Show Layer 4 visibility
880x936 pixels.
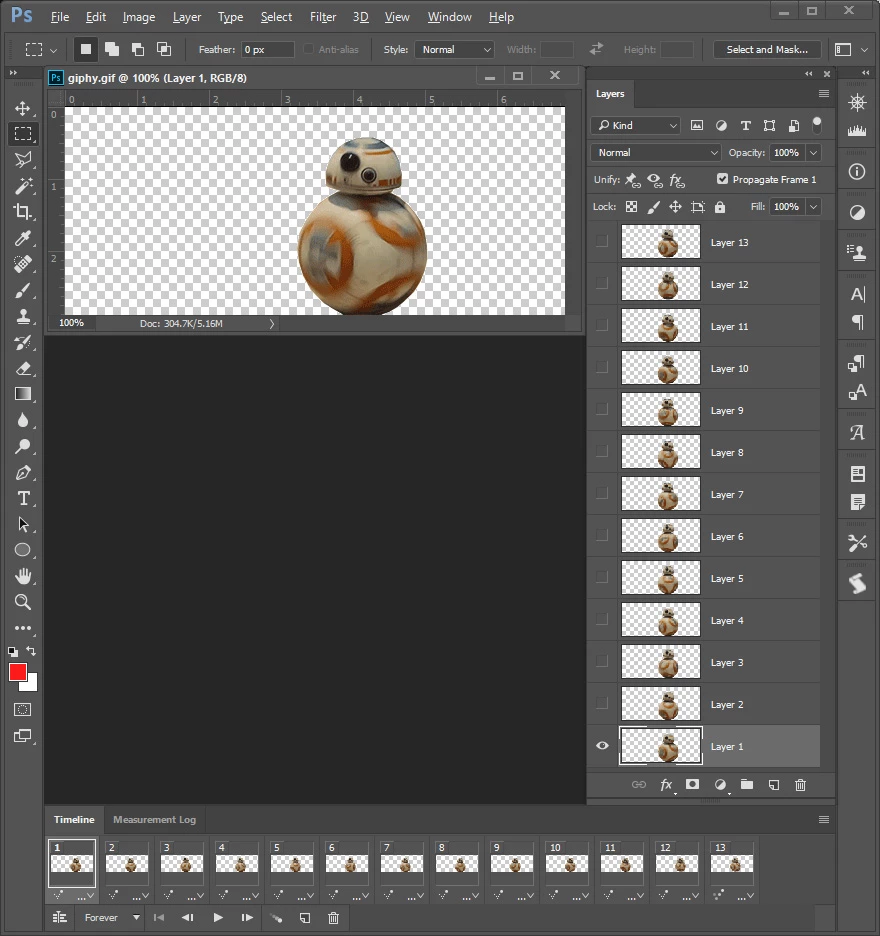(602, 619)
